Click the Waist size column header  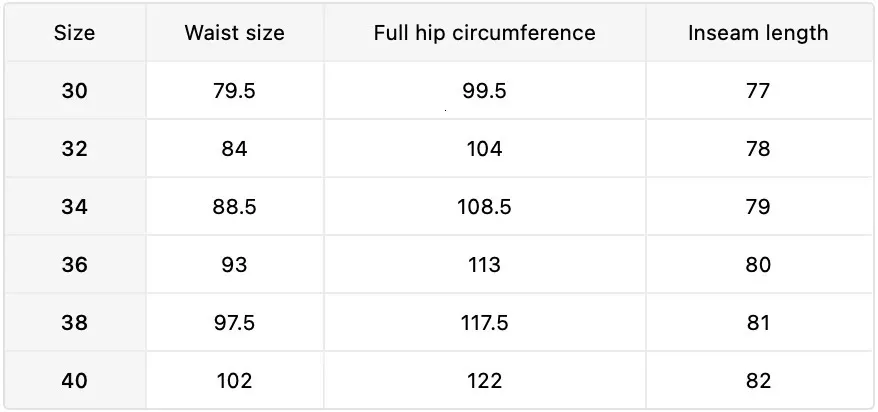pos(234,33)
